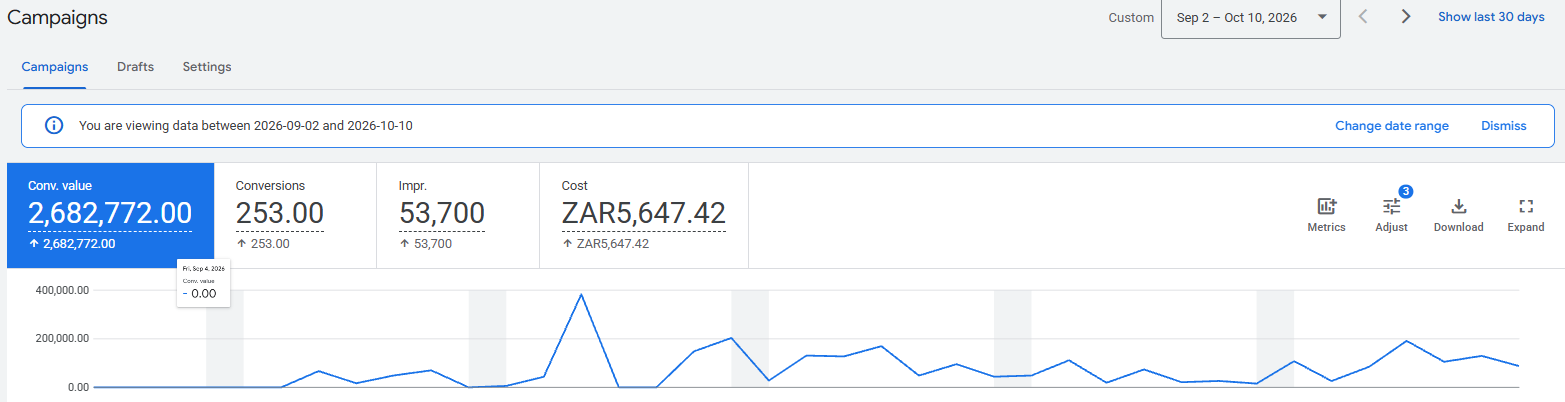Viewport: 1565px width, 402px height.
Task: Dismiss the date range notice
Action: click(1504, 126)
